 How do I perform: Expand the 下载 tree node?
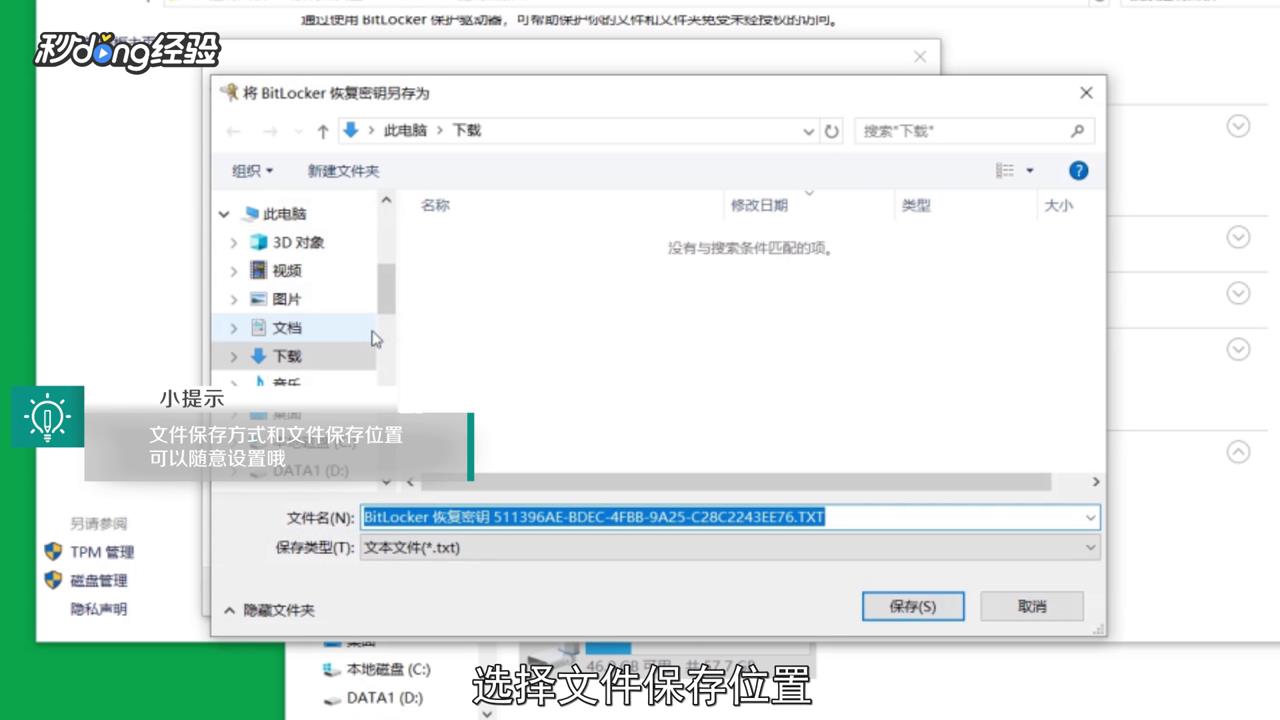(x=234, y=356)
